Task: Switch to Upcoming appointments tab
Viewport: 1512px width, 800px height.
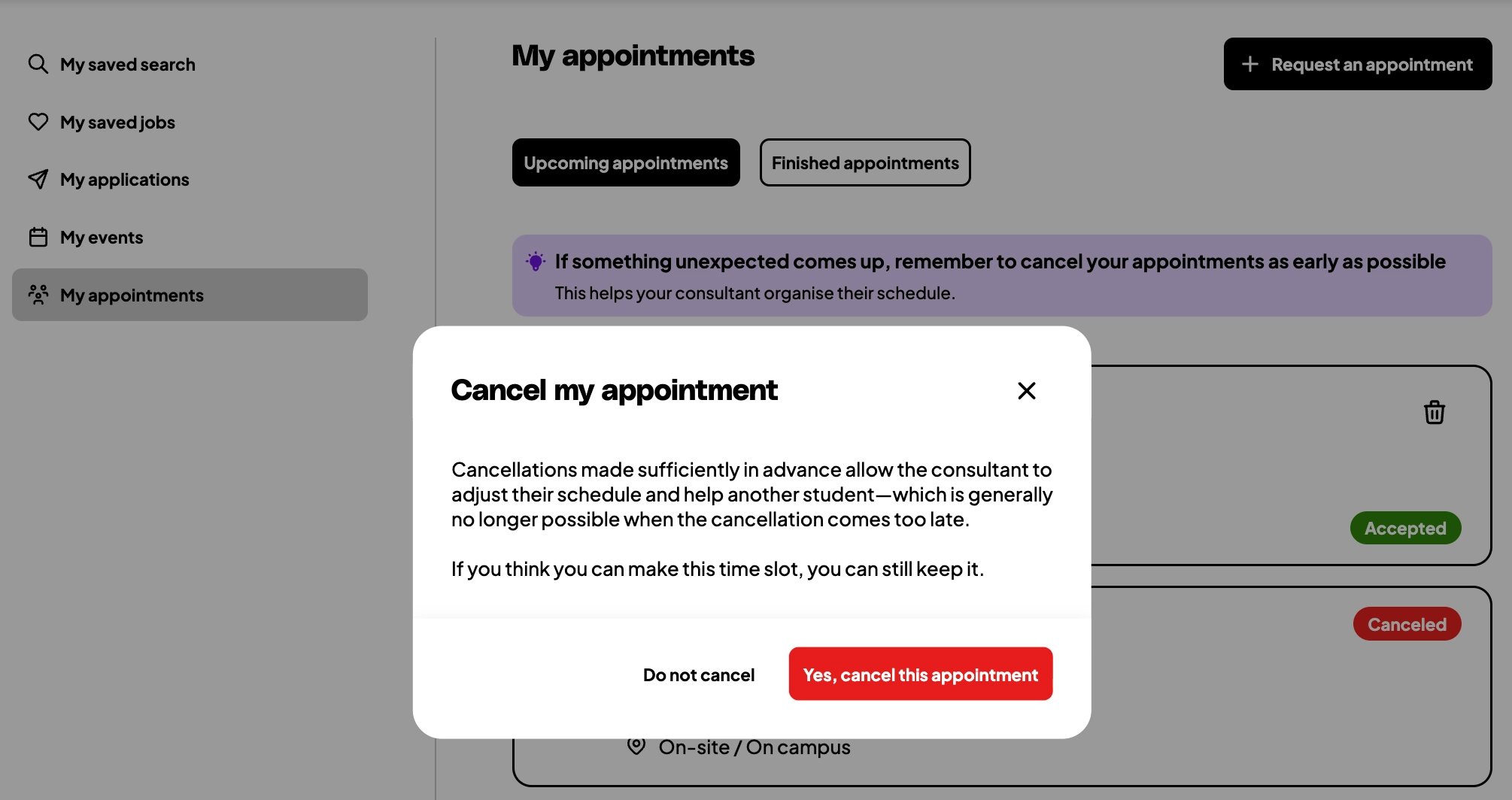Action: pos(626,162)
